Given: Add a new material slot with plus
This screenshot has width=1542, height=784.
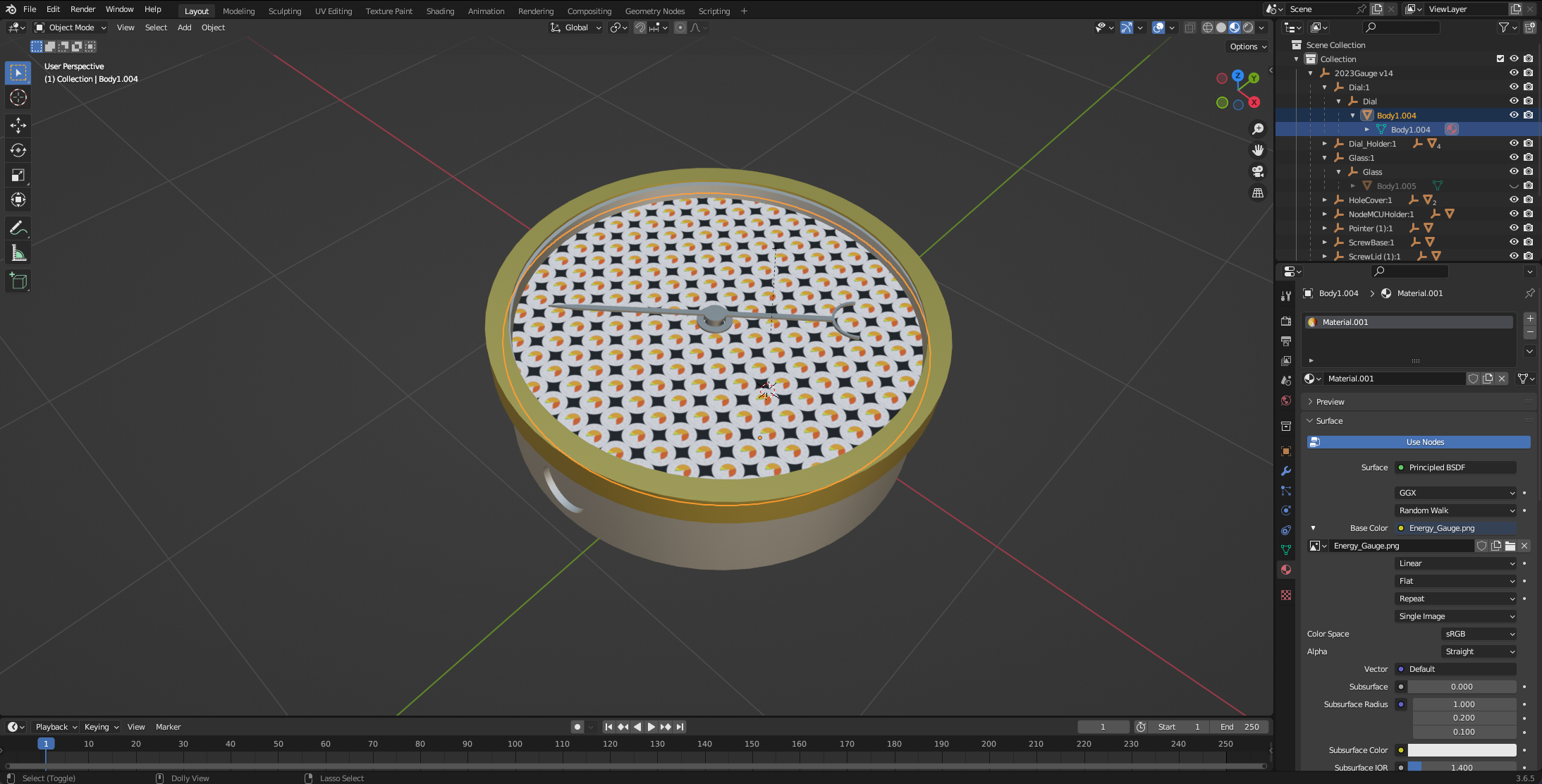Looking at the screenshot, I should [x=1530, y=319].
